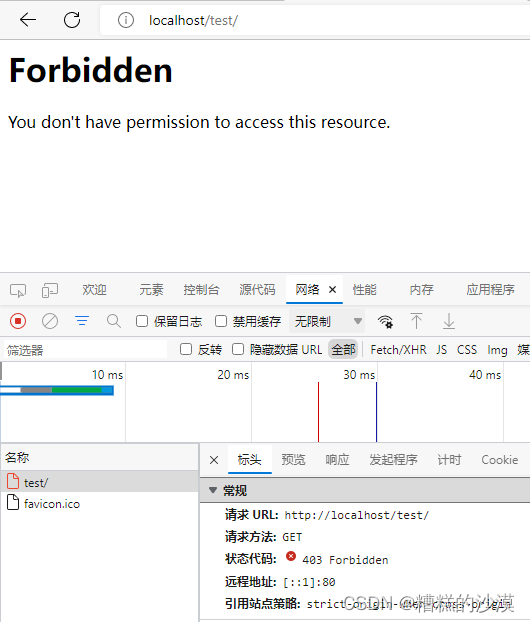Screen dimensions: 530x622
Task: Check the 隐藏数据 URL checkbox
Action: coord(238,349)
